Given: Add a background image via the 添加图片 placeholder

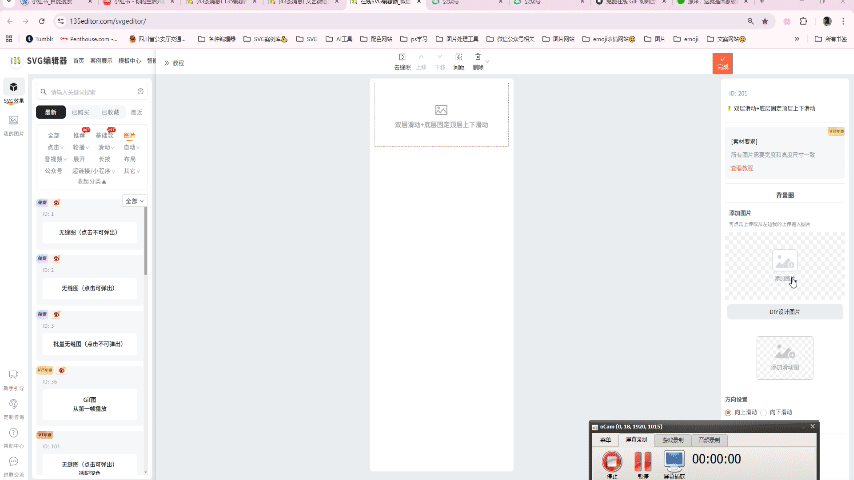Looking at the screenshot, I should coord(784,266).
